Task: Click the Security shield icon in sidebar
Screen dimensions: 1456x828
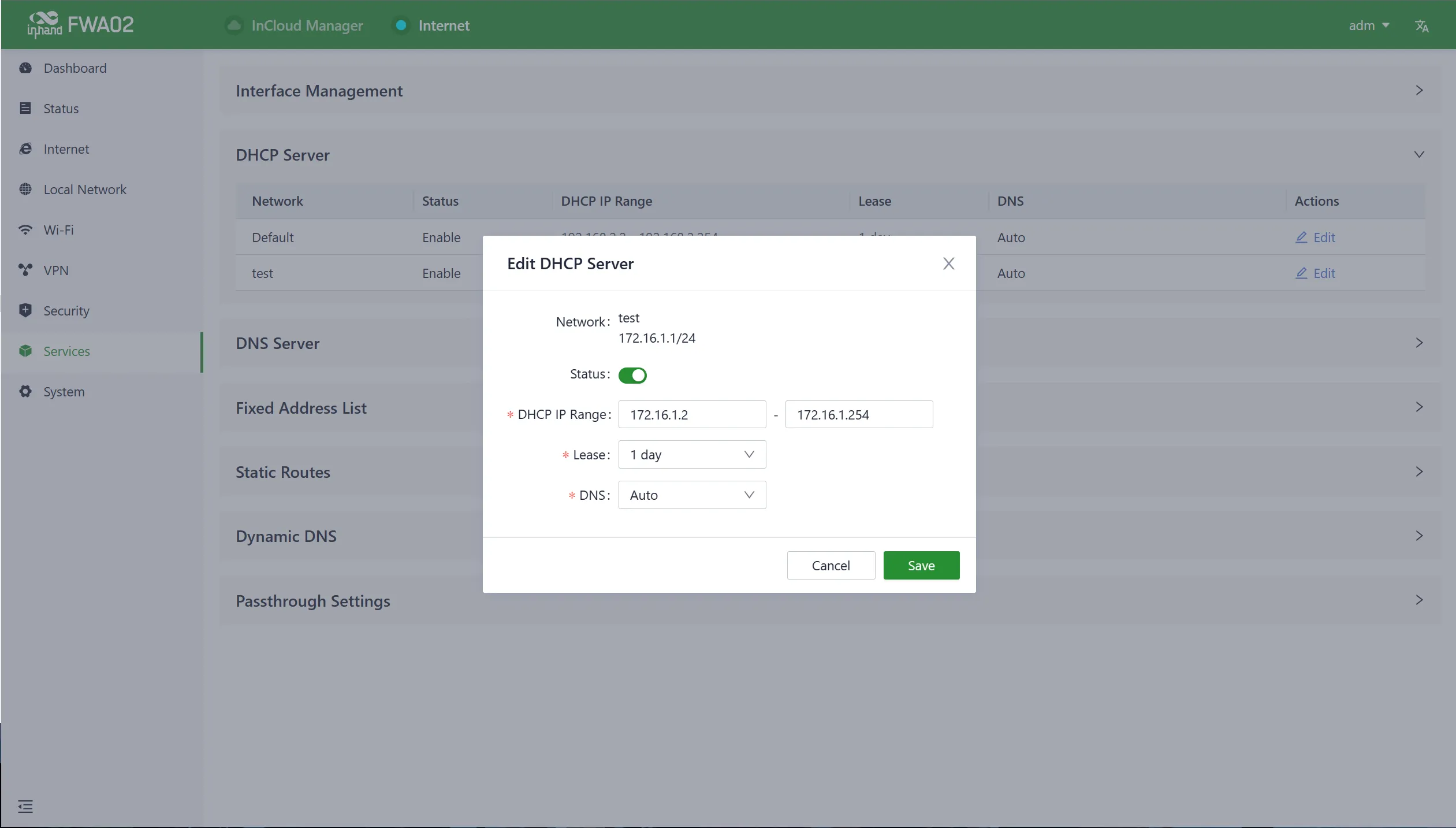Action: [25, 311]
